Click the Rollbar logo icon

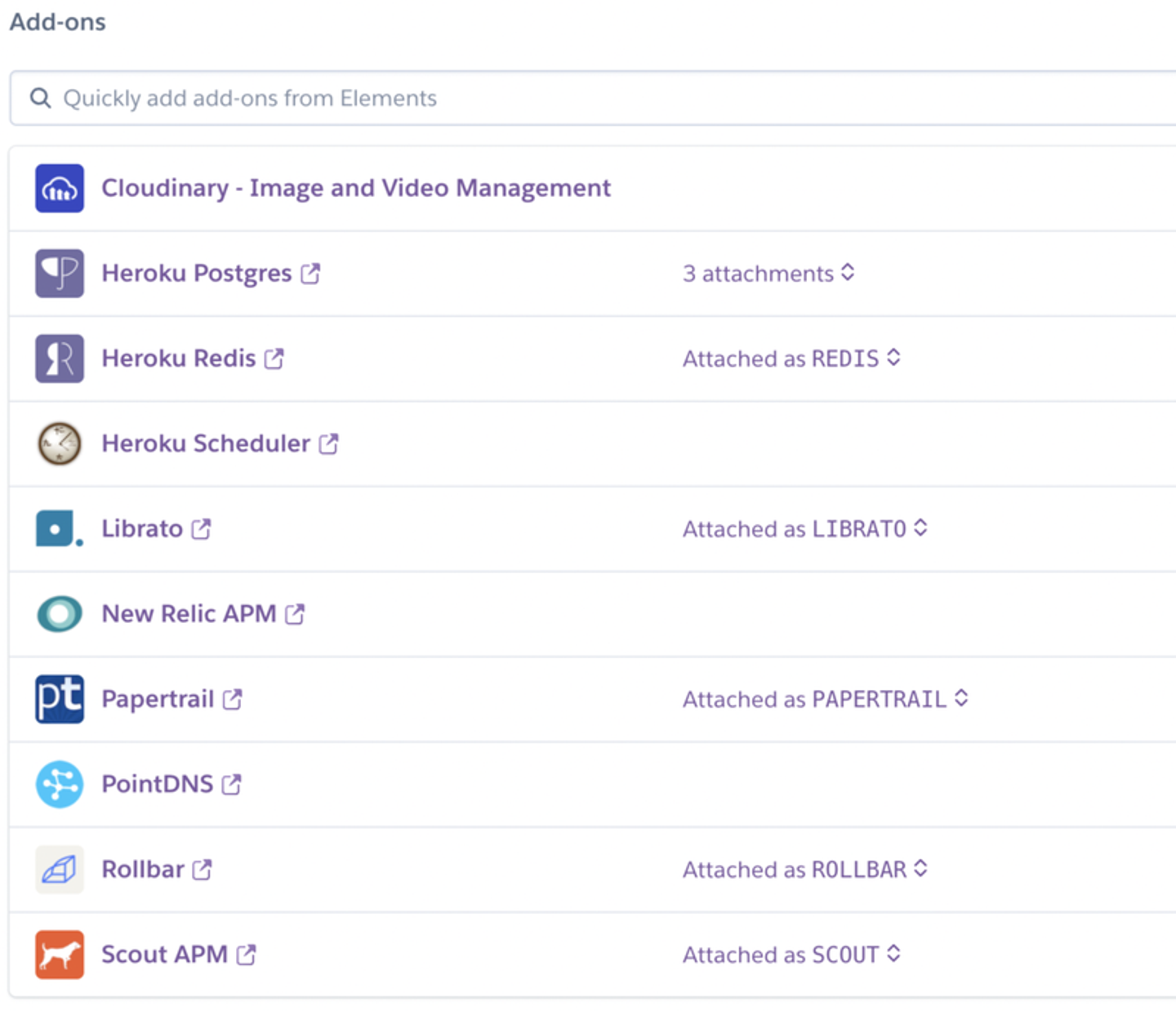(60, 870)
